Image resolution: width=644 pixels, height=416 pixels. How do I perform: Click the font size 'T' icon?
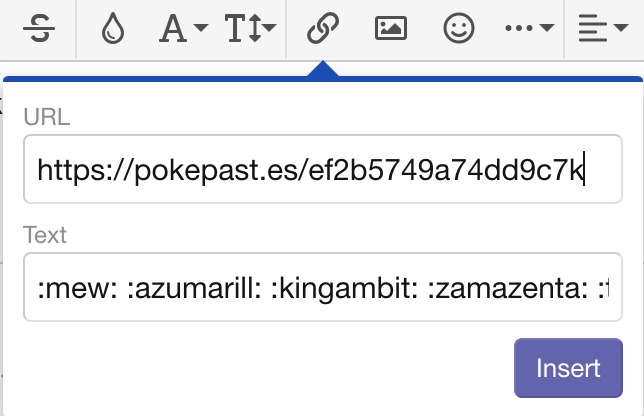click(x=239, y=30)
